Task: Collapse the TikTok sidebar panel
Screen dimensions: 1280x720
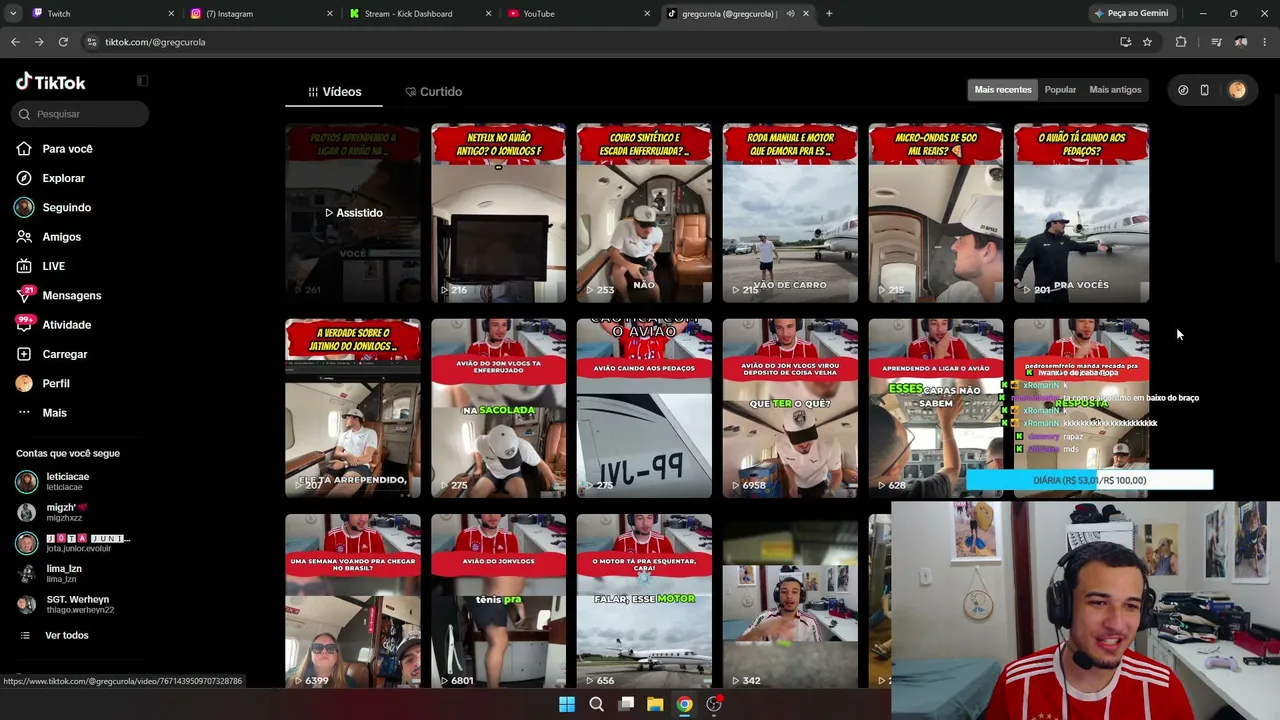Action: (142, 81)
